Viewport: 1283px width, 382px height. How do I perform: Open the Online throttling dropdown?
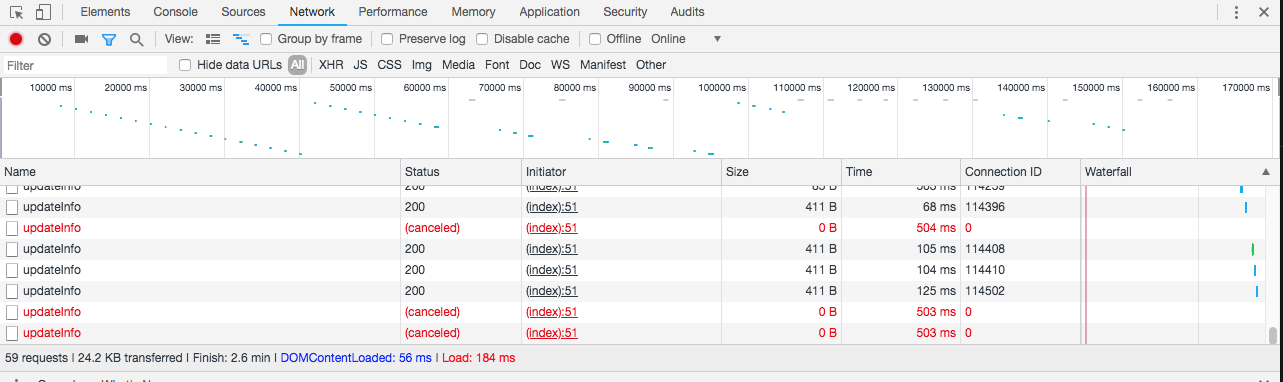686,39
